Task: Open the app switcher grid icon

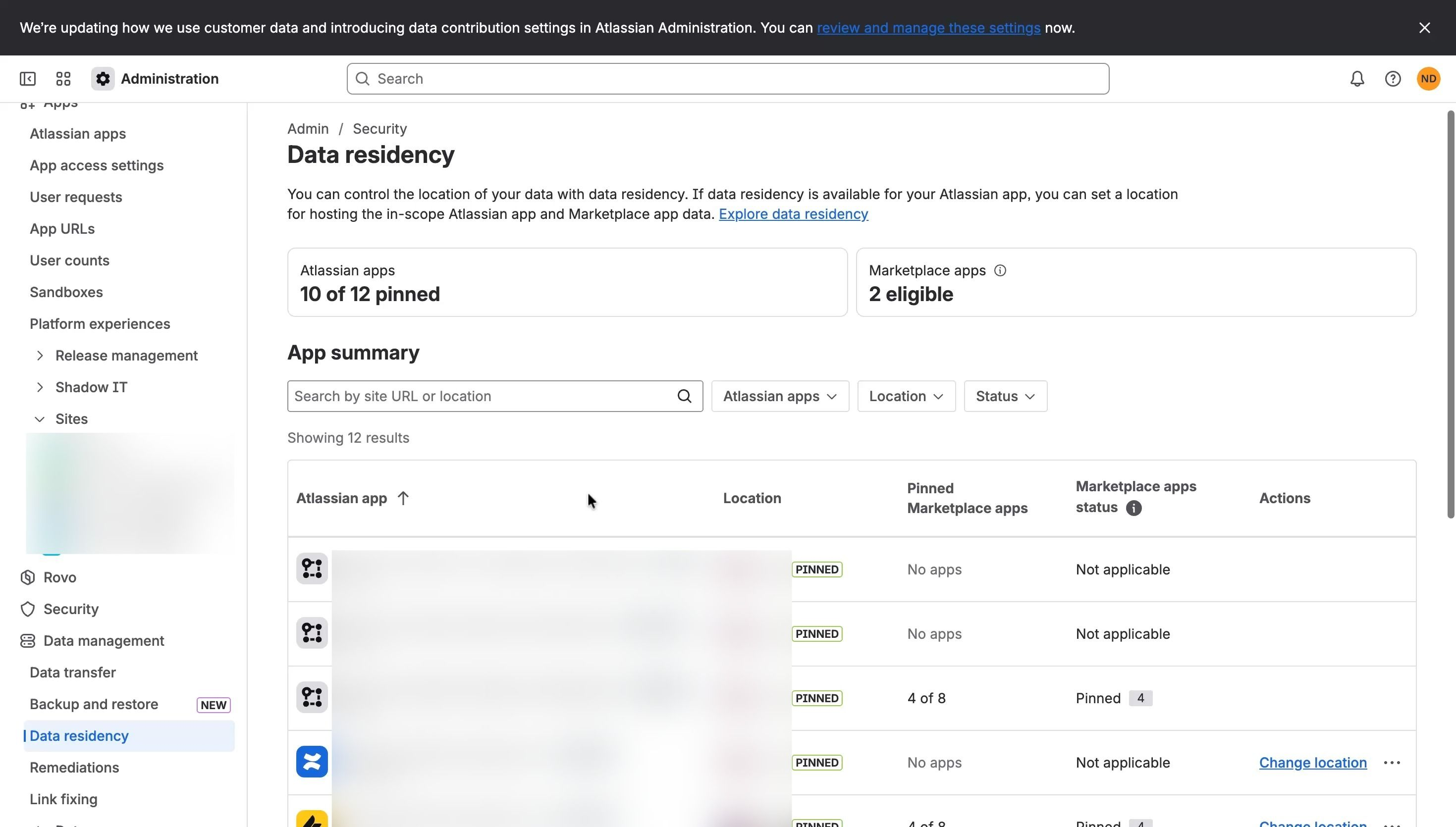Action: [63, 79]
